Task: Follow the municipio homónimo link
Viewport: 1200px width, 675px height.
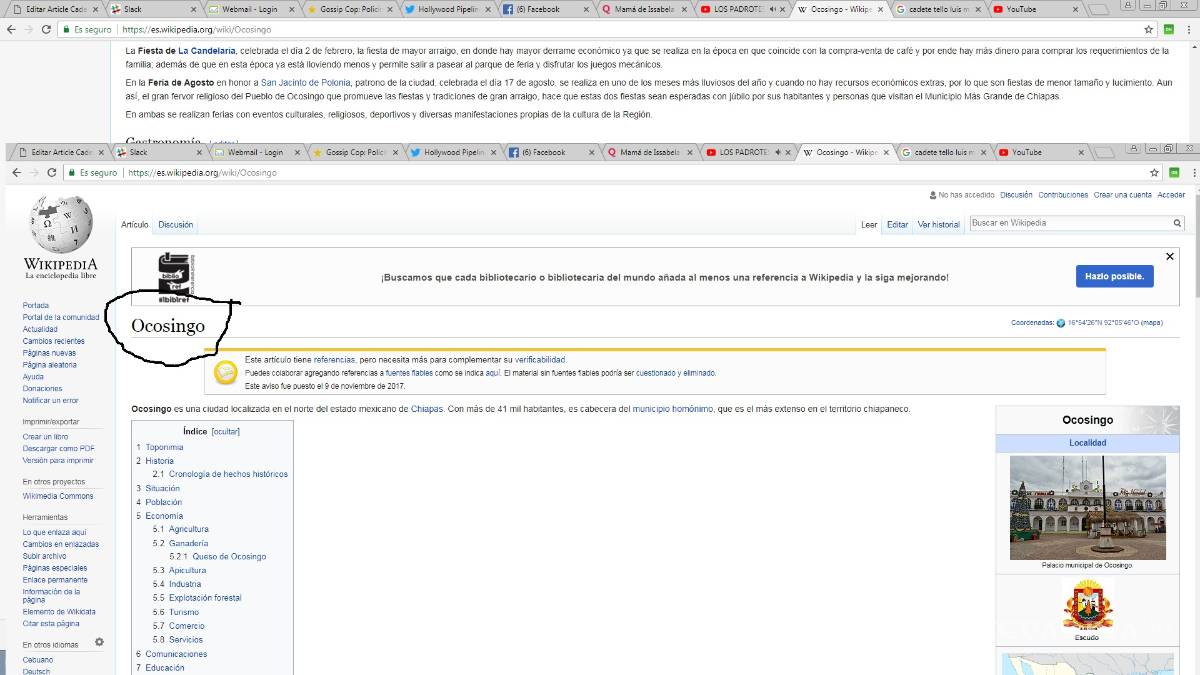Action: (672, 409)
